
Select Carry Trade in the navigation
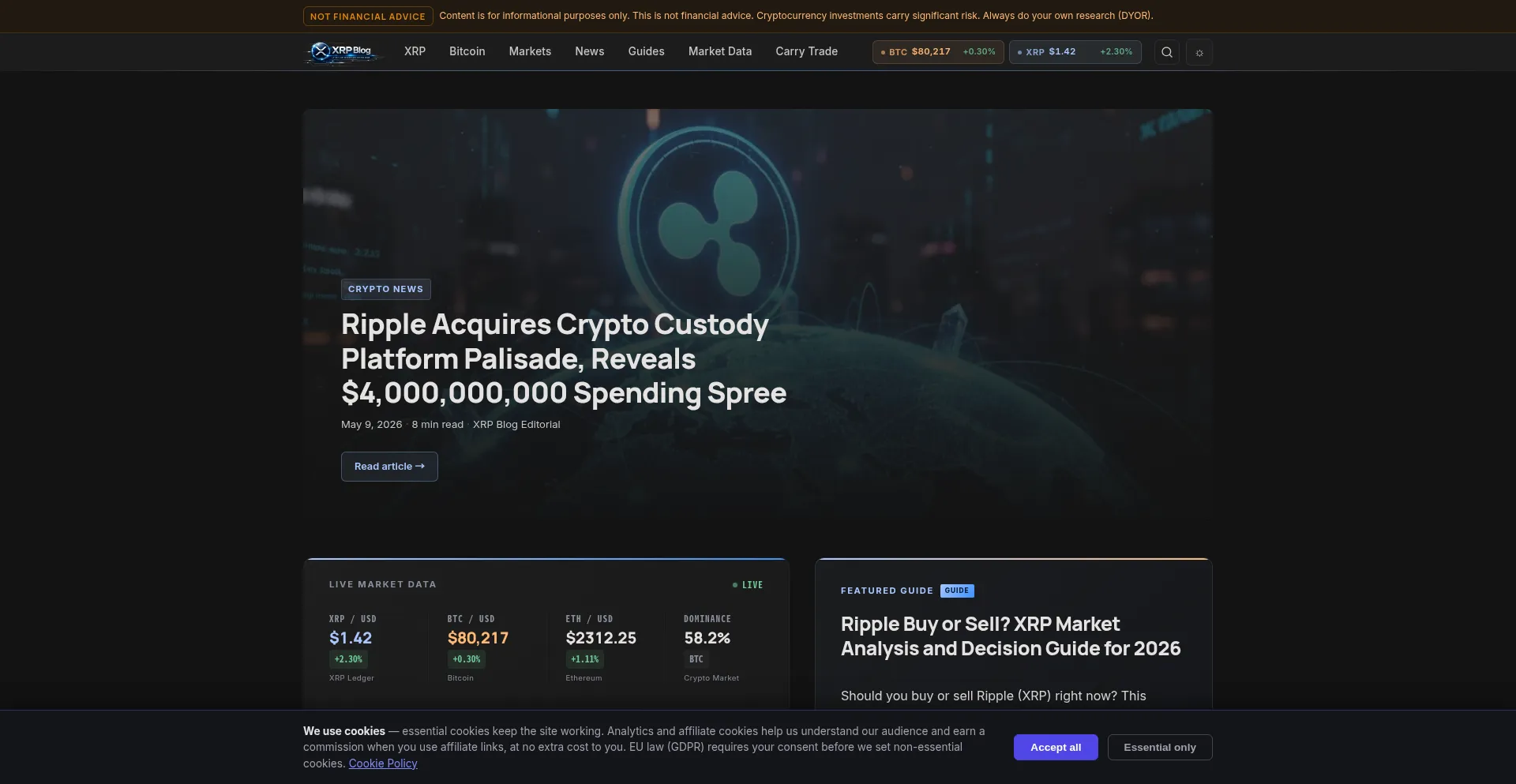[806, 51]
